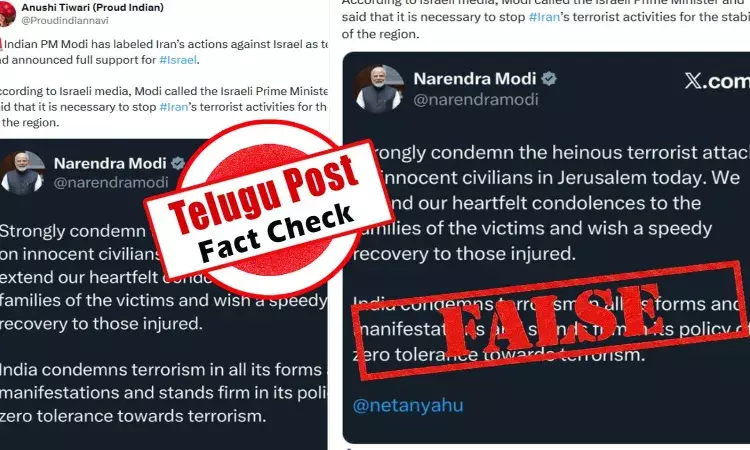Click the Telugu Post Fact Check stamp
This screenshot has width=750, height=450.
268,209
